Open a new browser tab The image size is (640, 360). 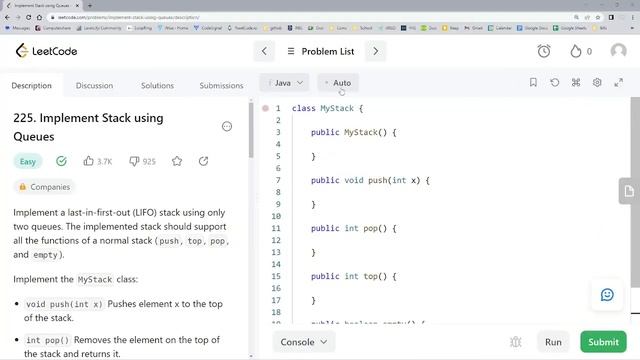90,6
